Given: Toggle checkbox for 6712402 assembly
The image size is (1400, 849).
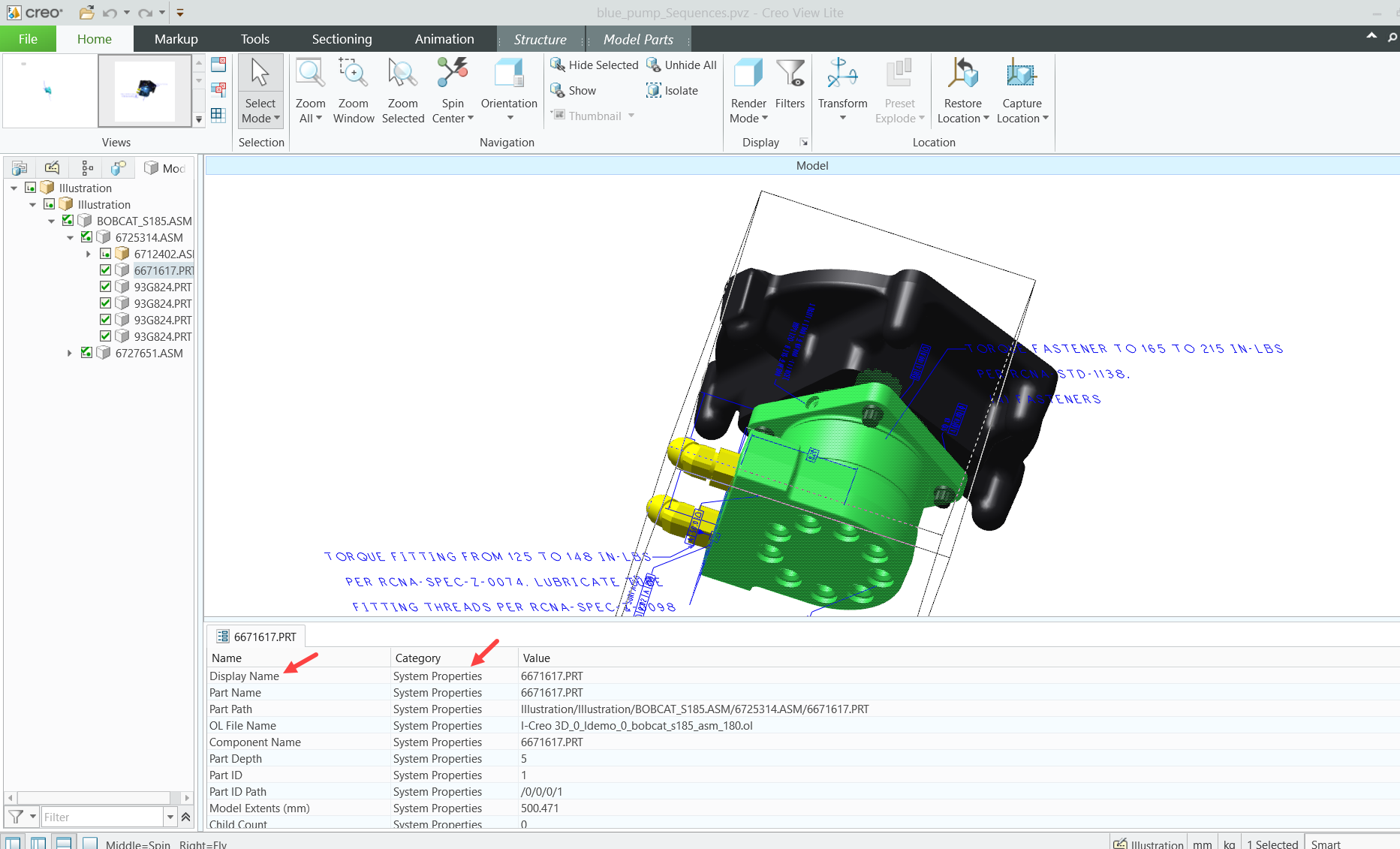Looking at the screenshot, I should pyautogui.click(x=105, y=254).
